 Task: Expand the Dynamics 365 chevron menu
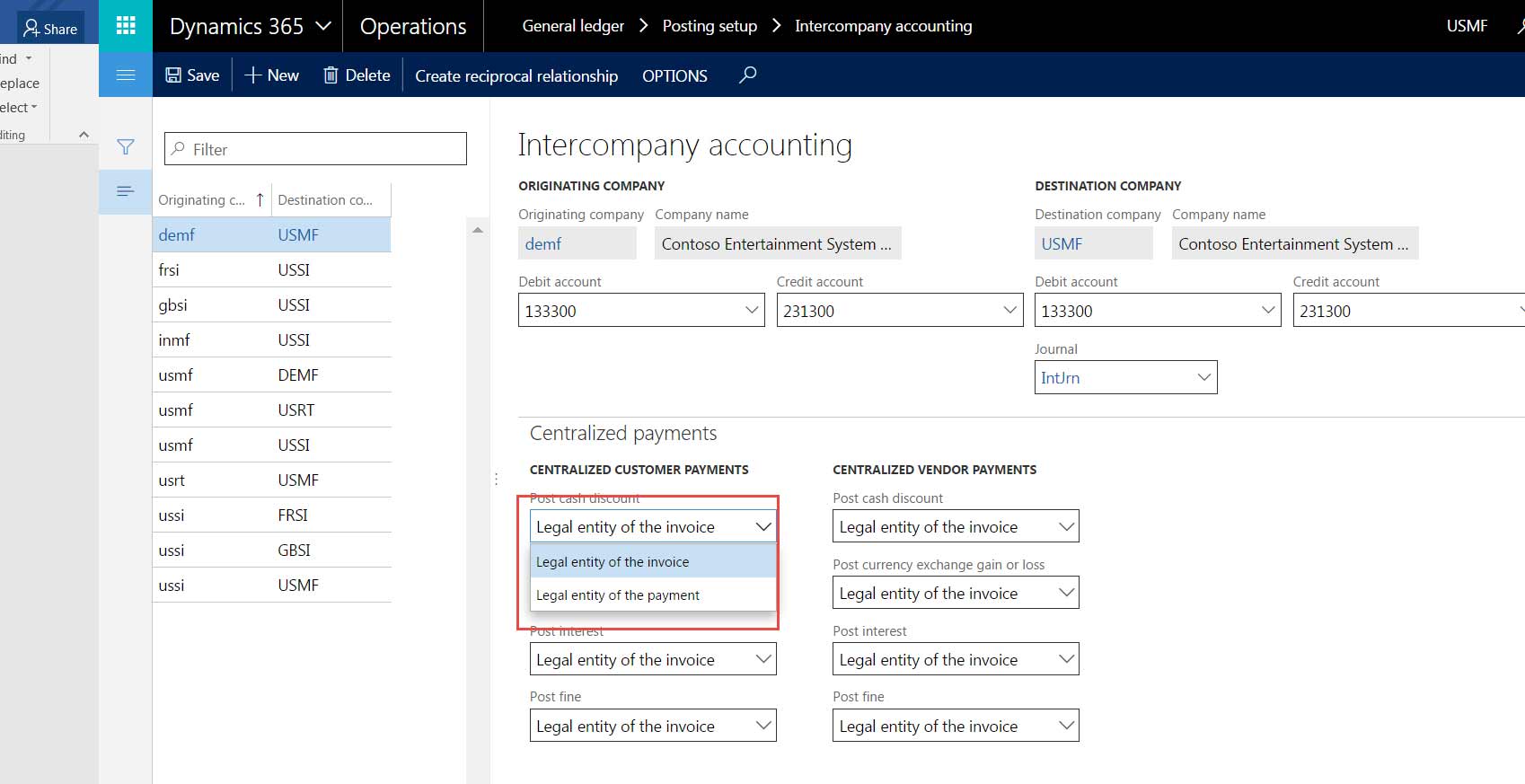pyautogui.click(x=323, y=26)
